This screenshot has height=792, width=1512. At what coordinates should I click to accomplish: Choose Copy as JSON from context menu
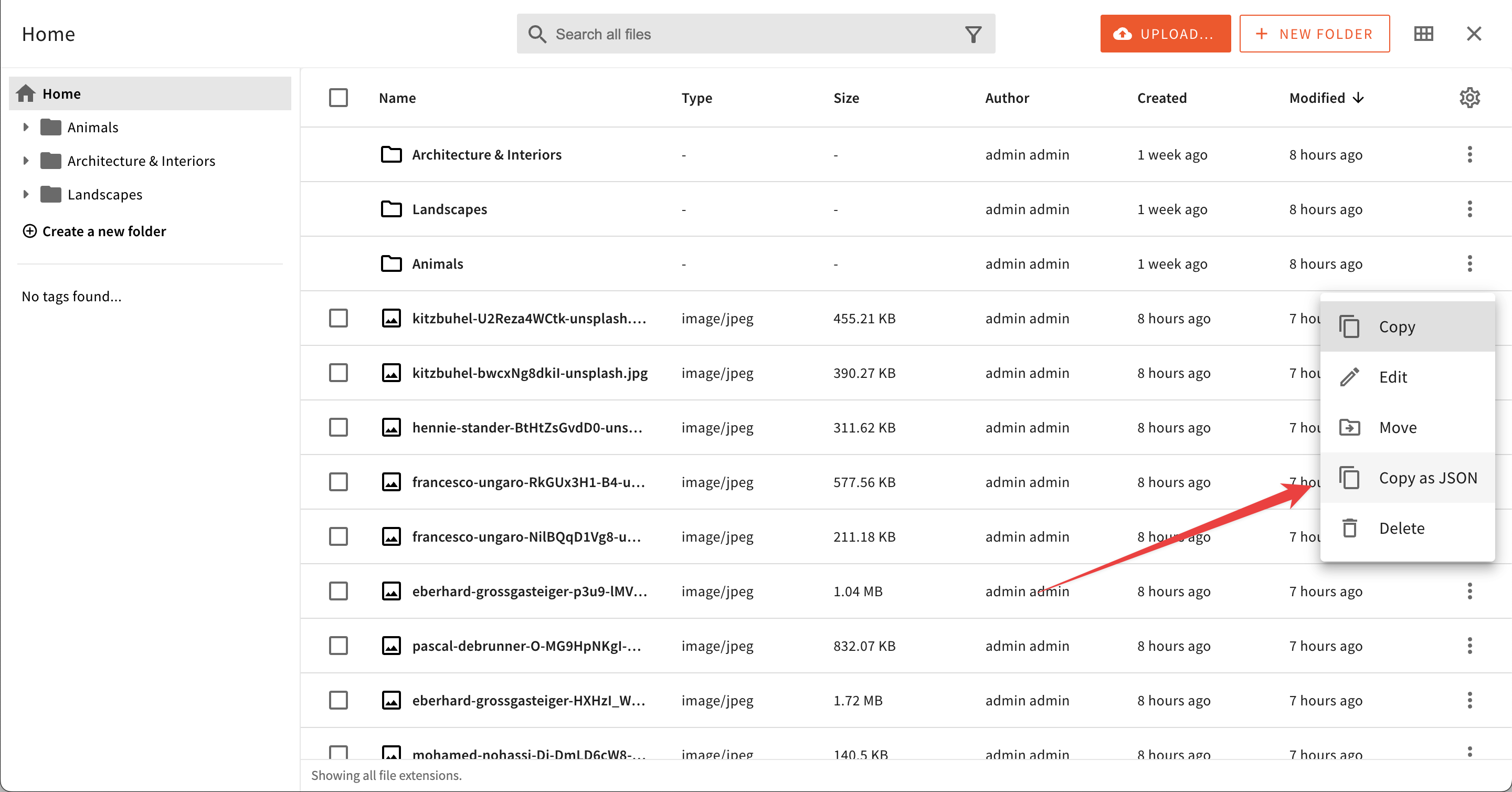tap(1427, 478)
